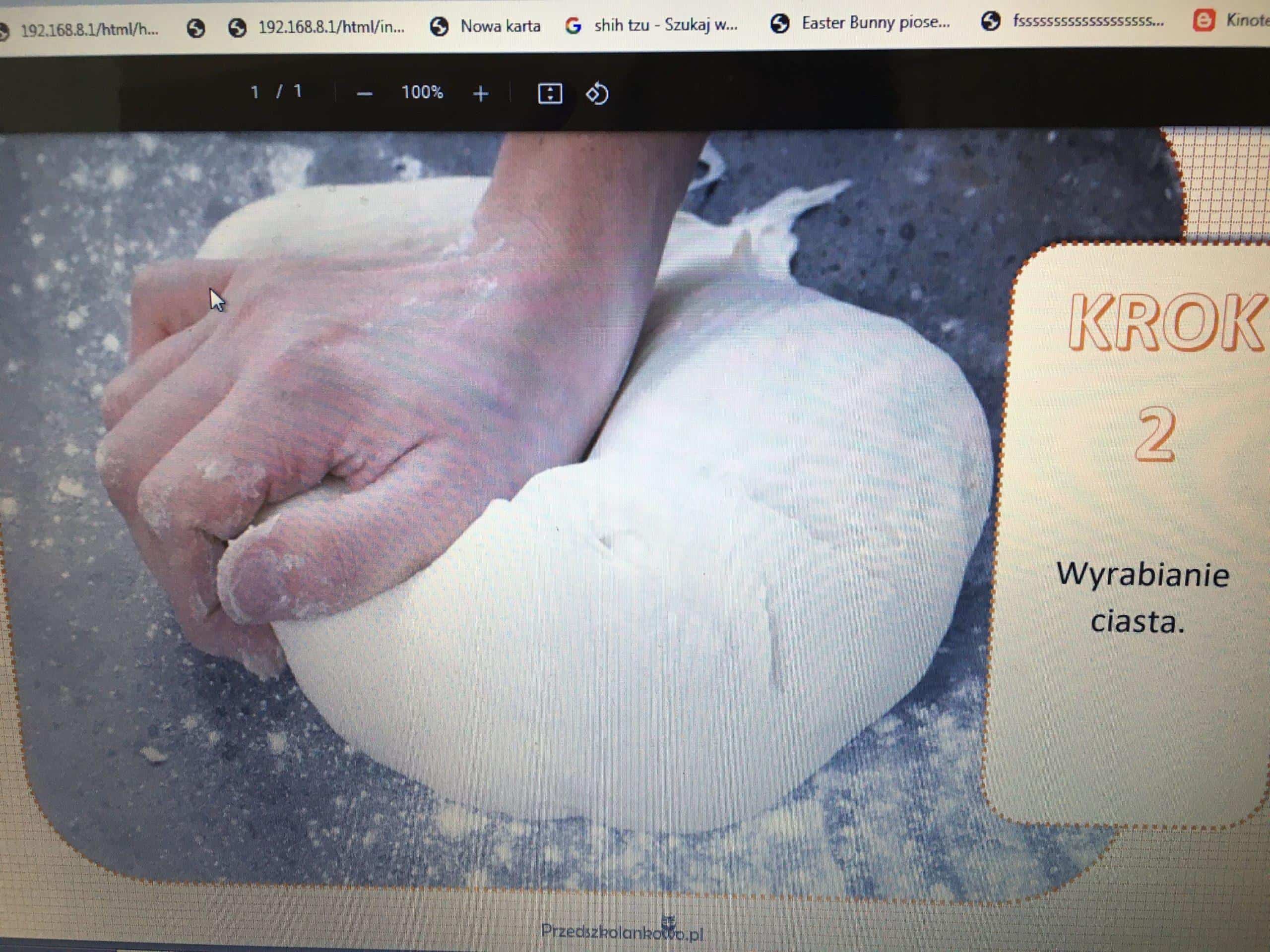Zoom out the PDF with minus button

click(x=365, y=94)
